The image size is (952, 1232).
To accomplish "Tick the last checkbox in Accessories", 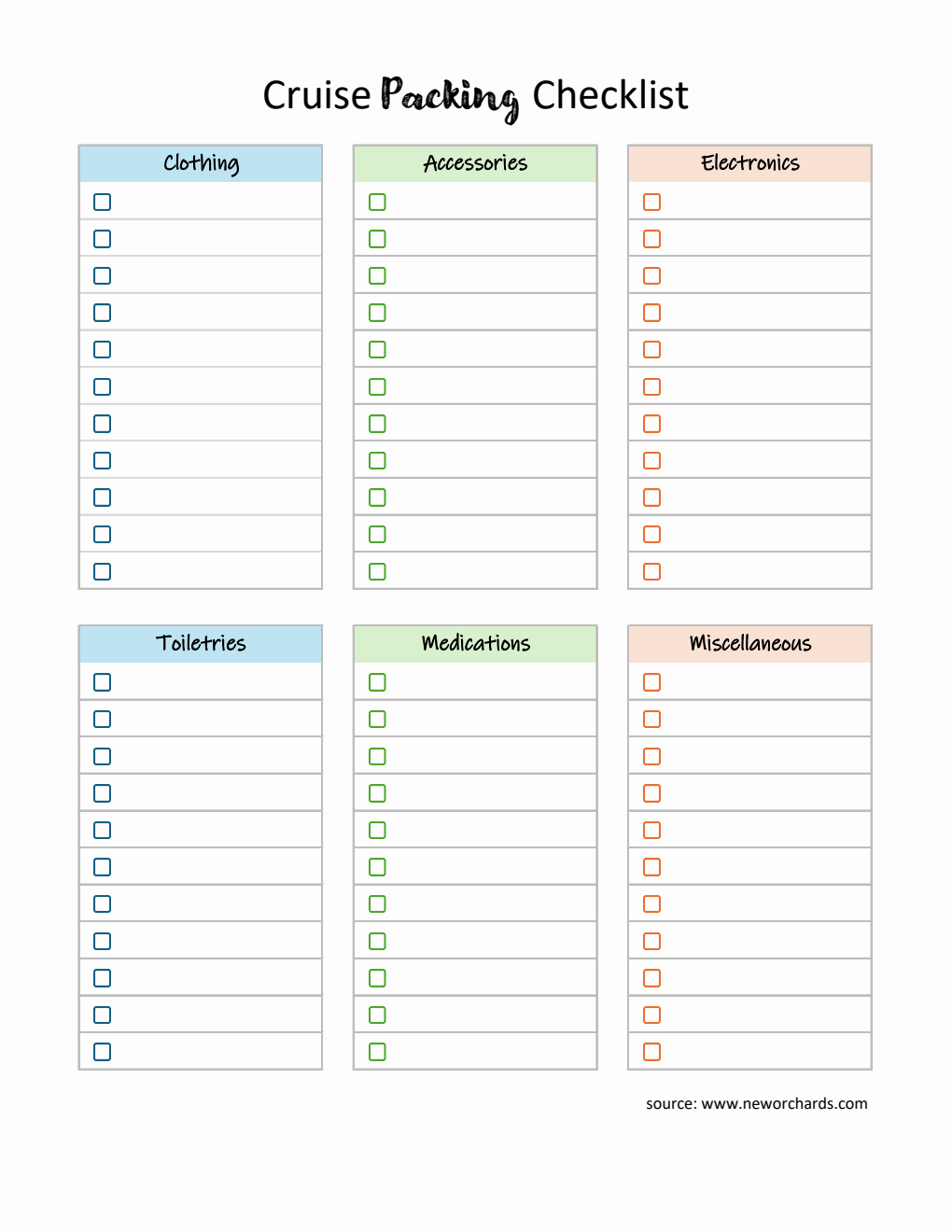I will coord(377,571).
